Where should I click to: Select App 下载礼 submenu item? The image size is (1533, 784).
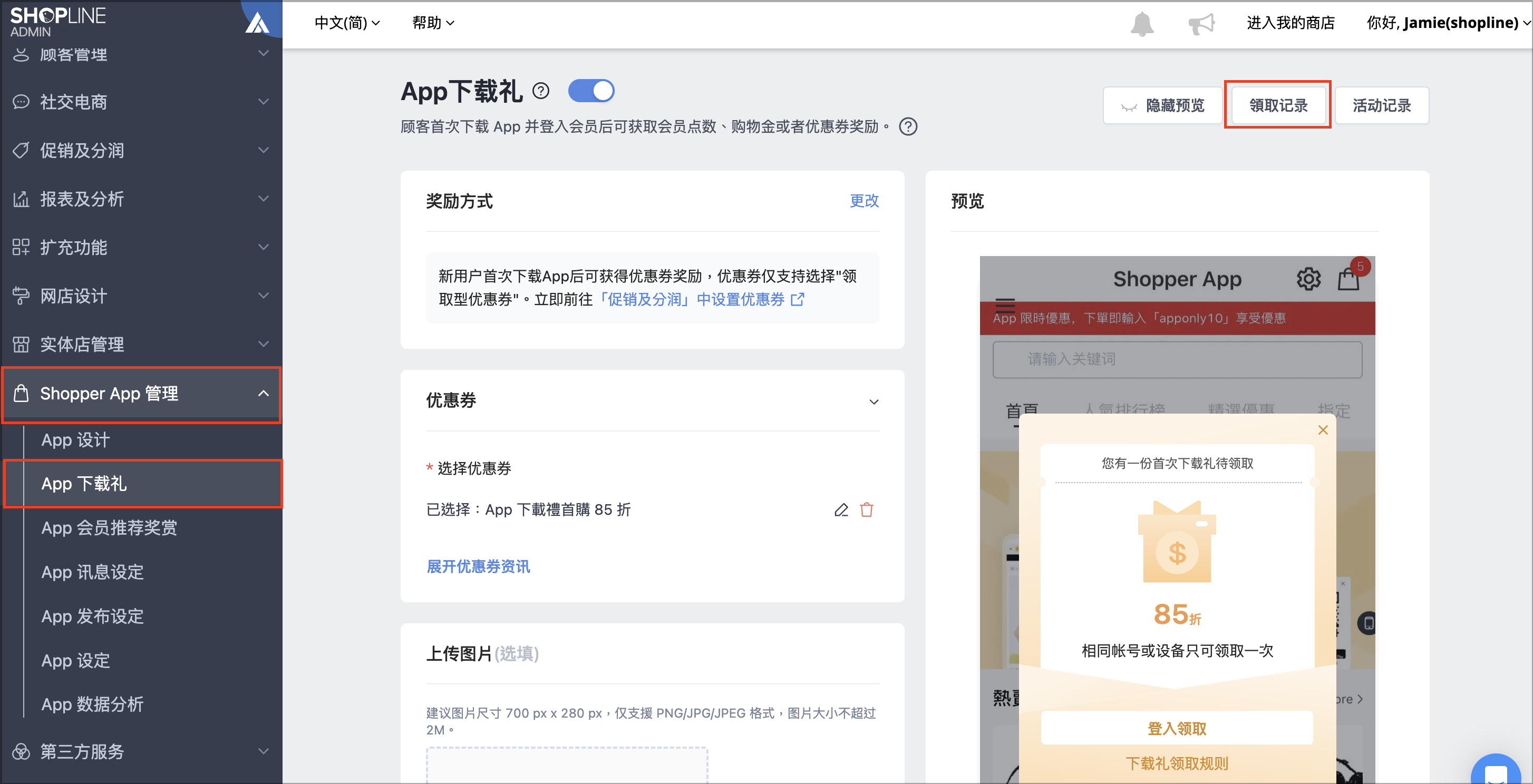tap(84, 484)
